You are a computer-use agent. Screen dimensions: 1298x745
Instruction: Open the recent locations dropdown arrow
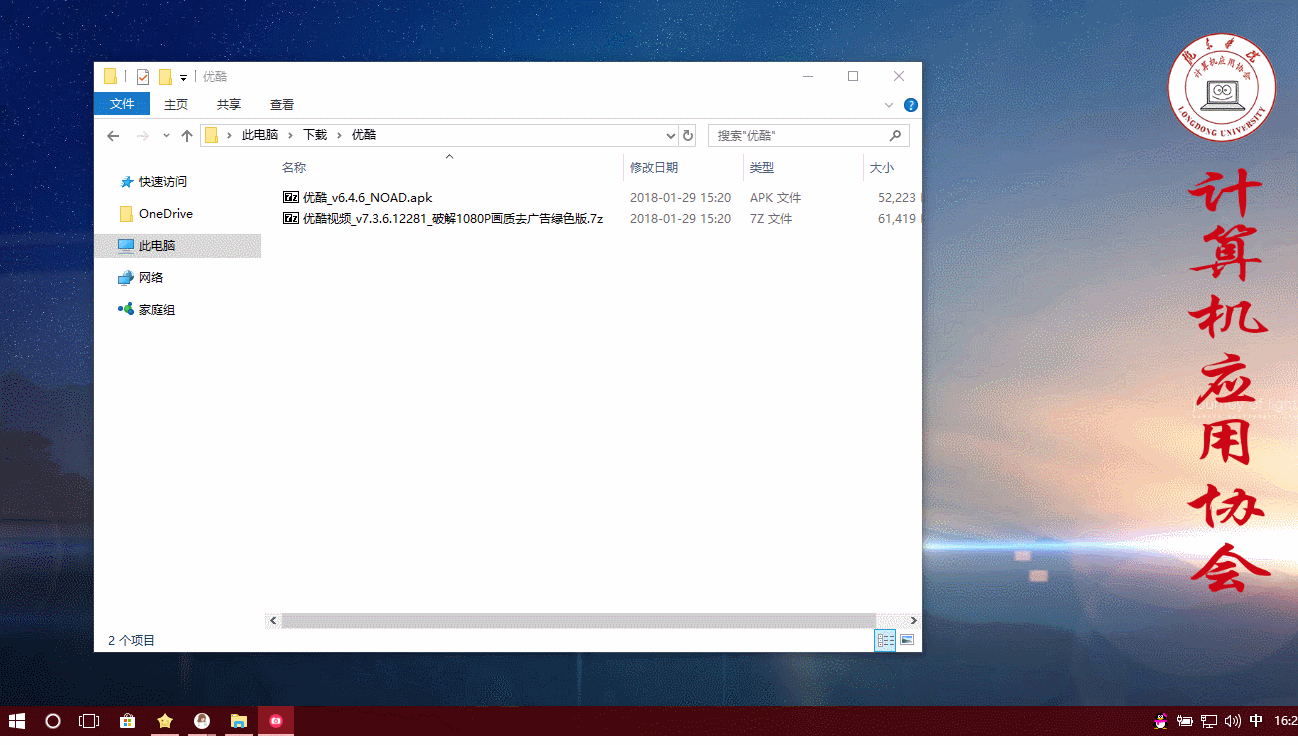coord(166,135)
